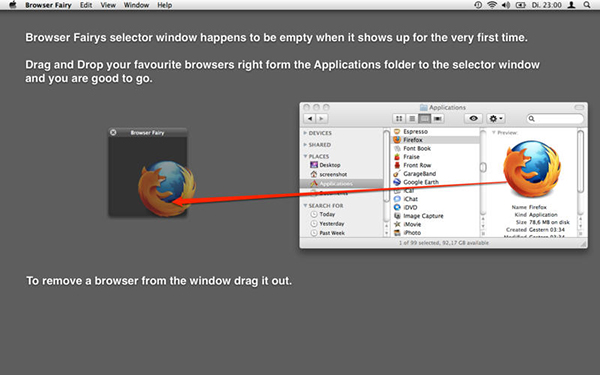The height and width of the screenshot is (375, 600).
Task: Go back with Finder's back arrow
Action: [310, 119]
